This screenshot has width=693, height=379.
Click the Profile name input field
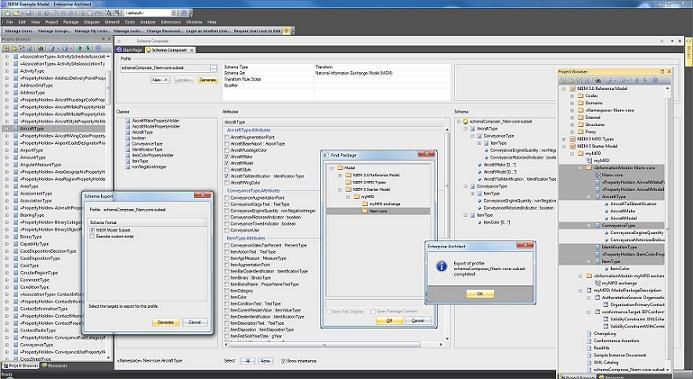click(x=165, y=68)
